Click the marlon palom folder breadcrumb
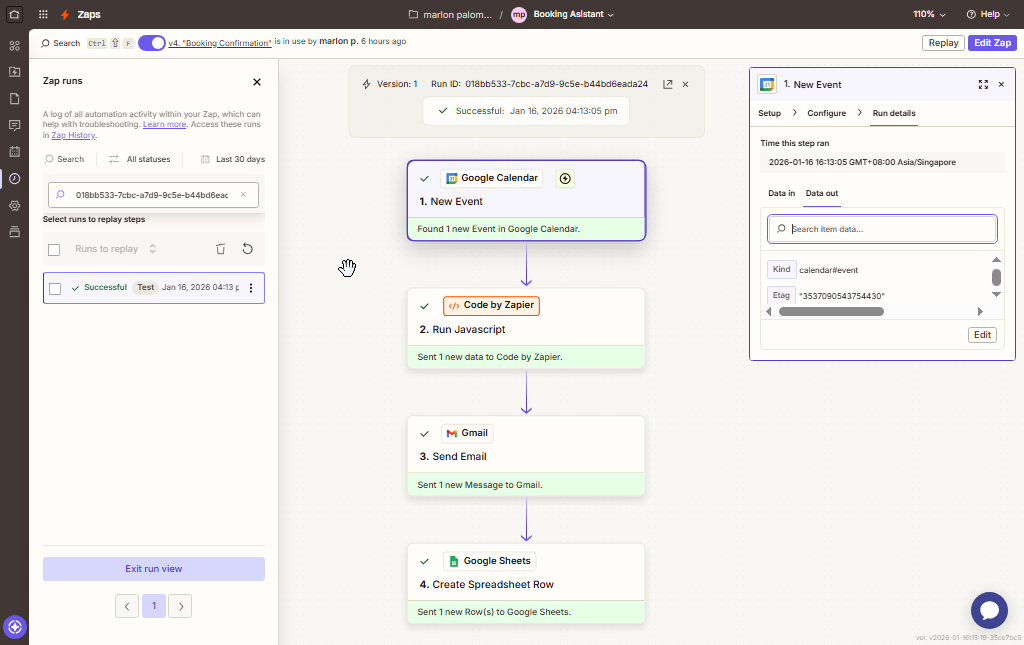1024x645 pixels. click(x=450, y=14)
